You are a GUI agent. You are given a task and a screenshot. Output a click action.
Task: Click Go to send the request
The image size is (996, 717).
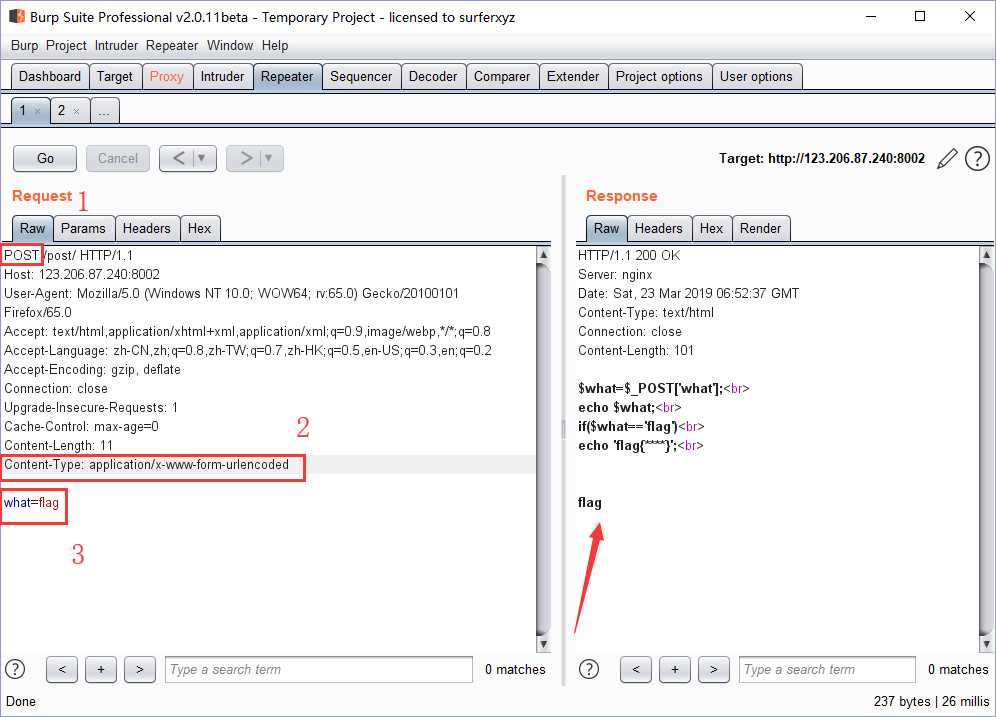pyautogui.click(x=45, y=158)
